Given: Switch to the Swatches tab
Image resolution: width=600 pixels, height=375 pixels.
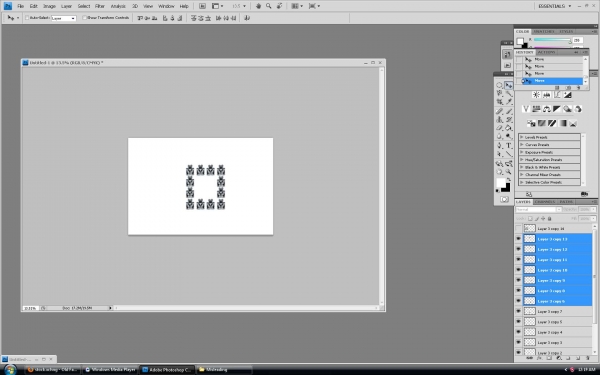Looking at the screenshot, I should 544,31.
